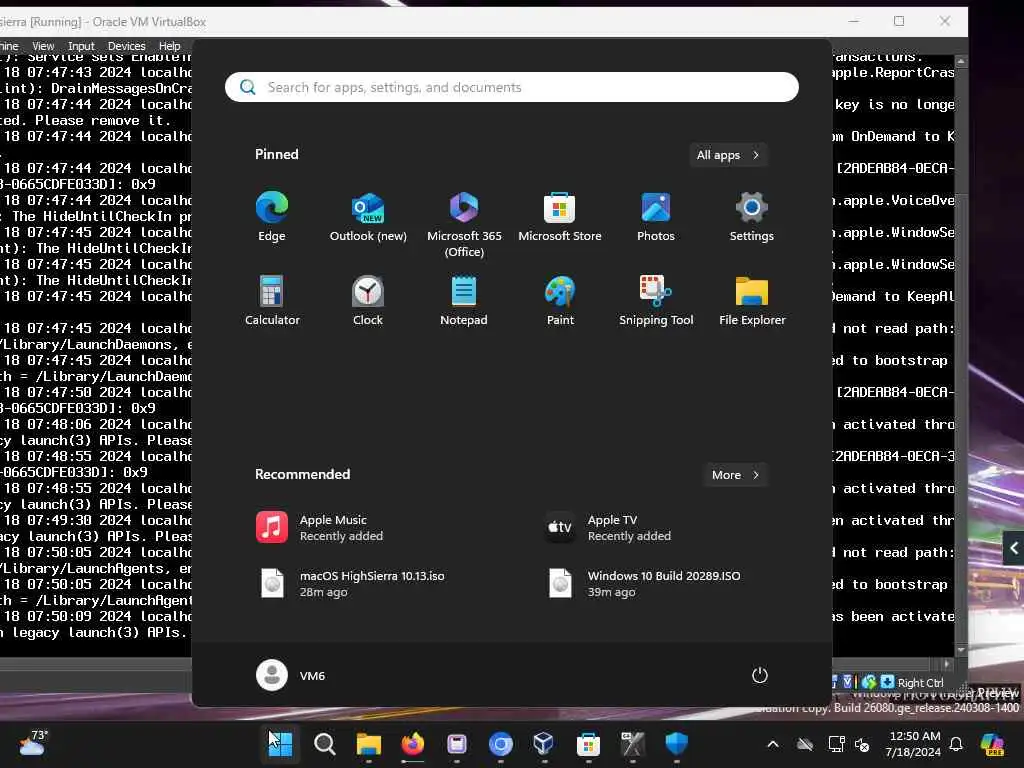Expand the side panel arrow at screen edge
1024x768 pixels.
(x=1014, y=548)
